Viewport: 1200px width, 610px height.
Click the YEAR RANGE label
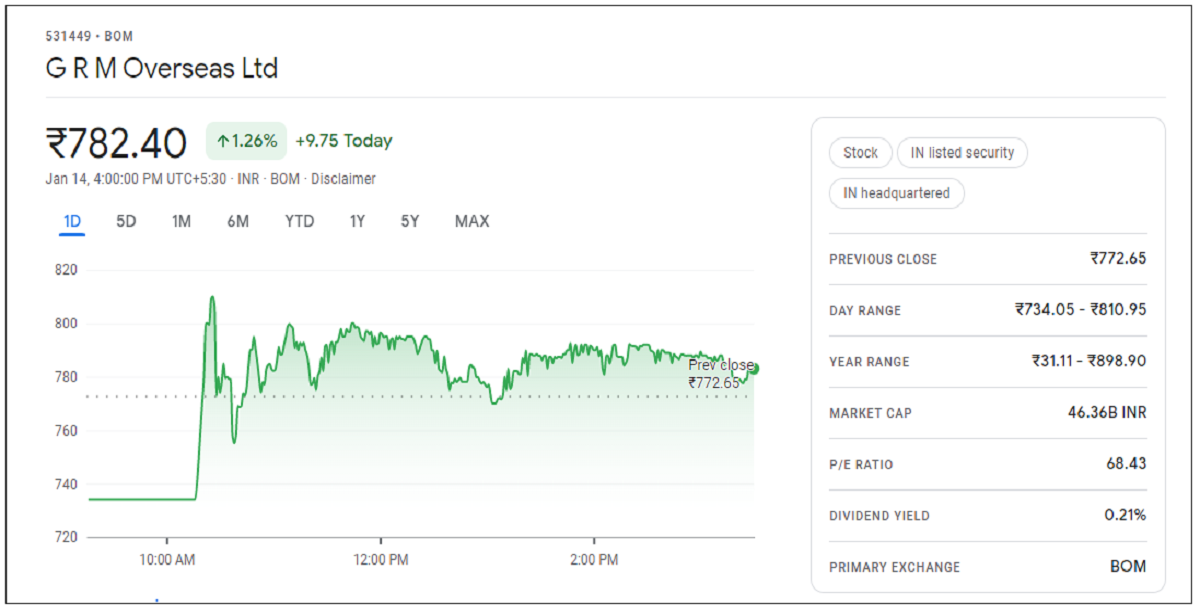tap(869, 362)
